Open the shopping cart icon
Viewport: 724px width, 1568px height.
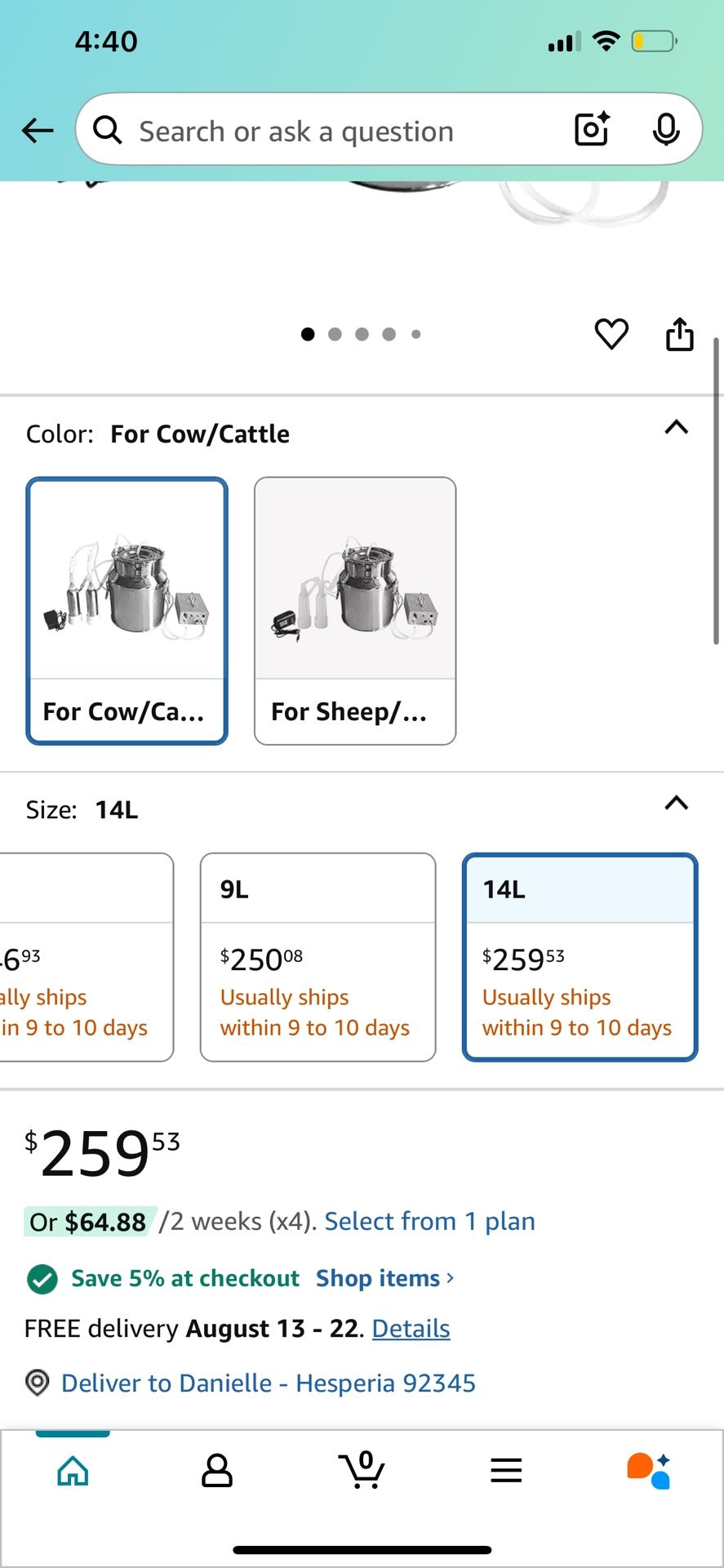coord(362,1471)
